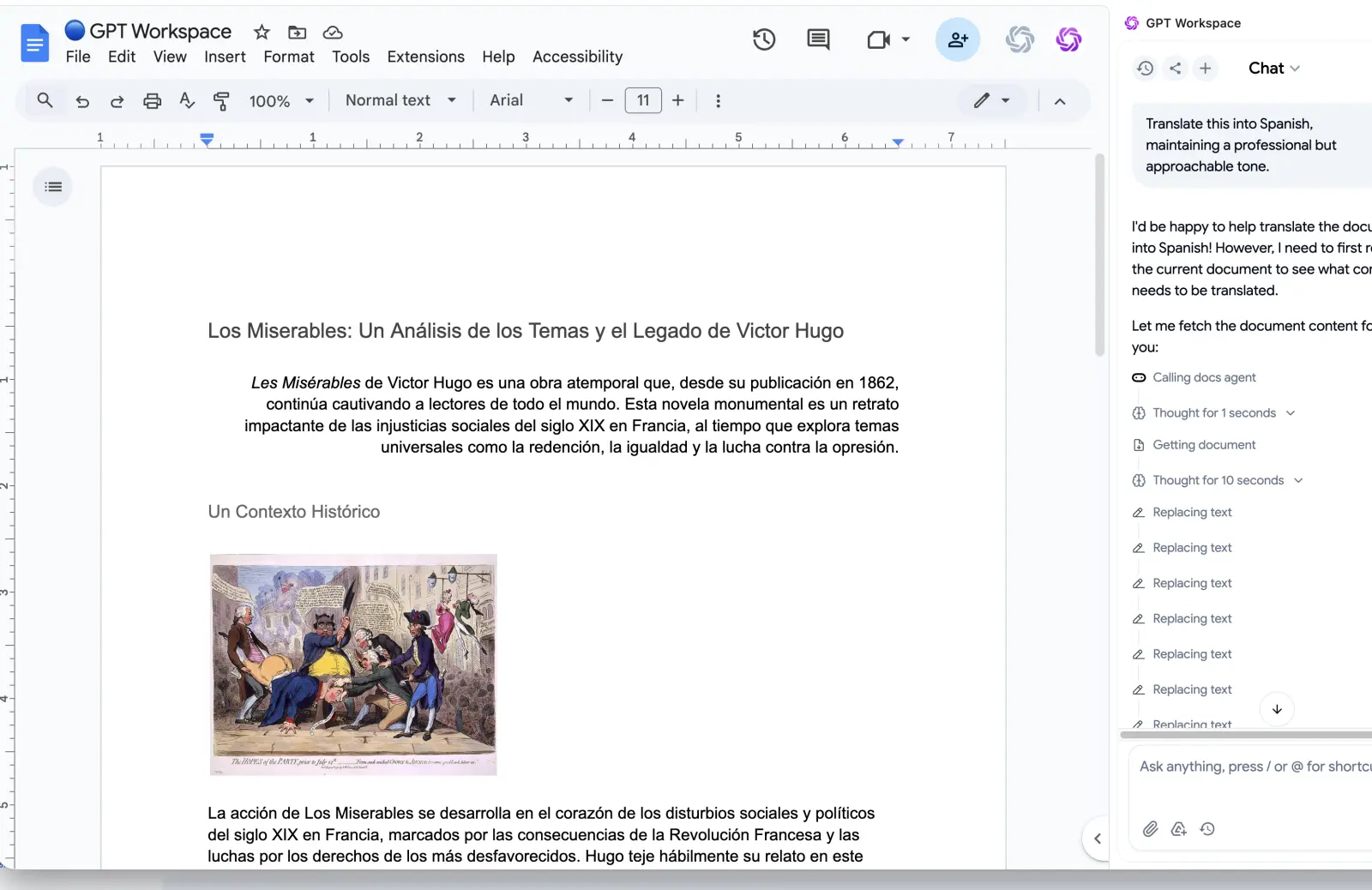Search the menus with the magnifier icon
This screenshot has height=890, width=1372.
[45, 100]
